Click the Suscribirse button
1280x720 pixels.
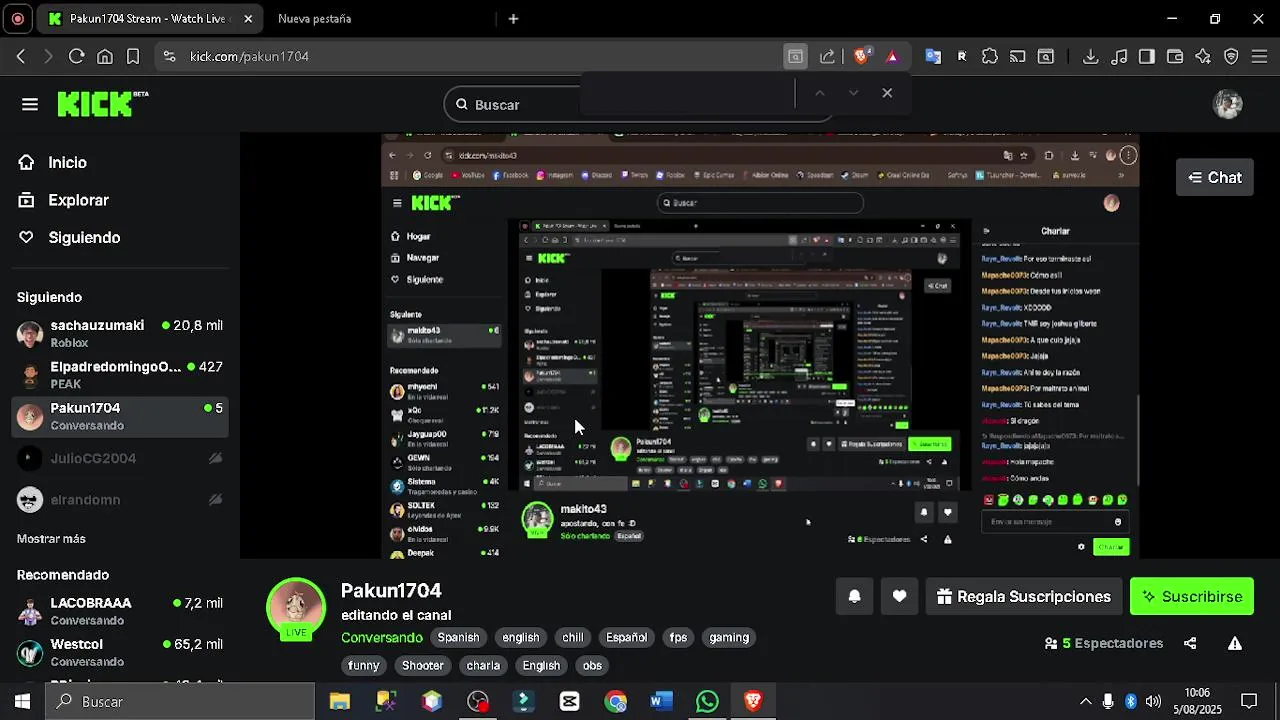[1192, 596]
